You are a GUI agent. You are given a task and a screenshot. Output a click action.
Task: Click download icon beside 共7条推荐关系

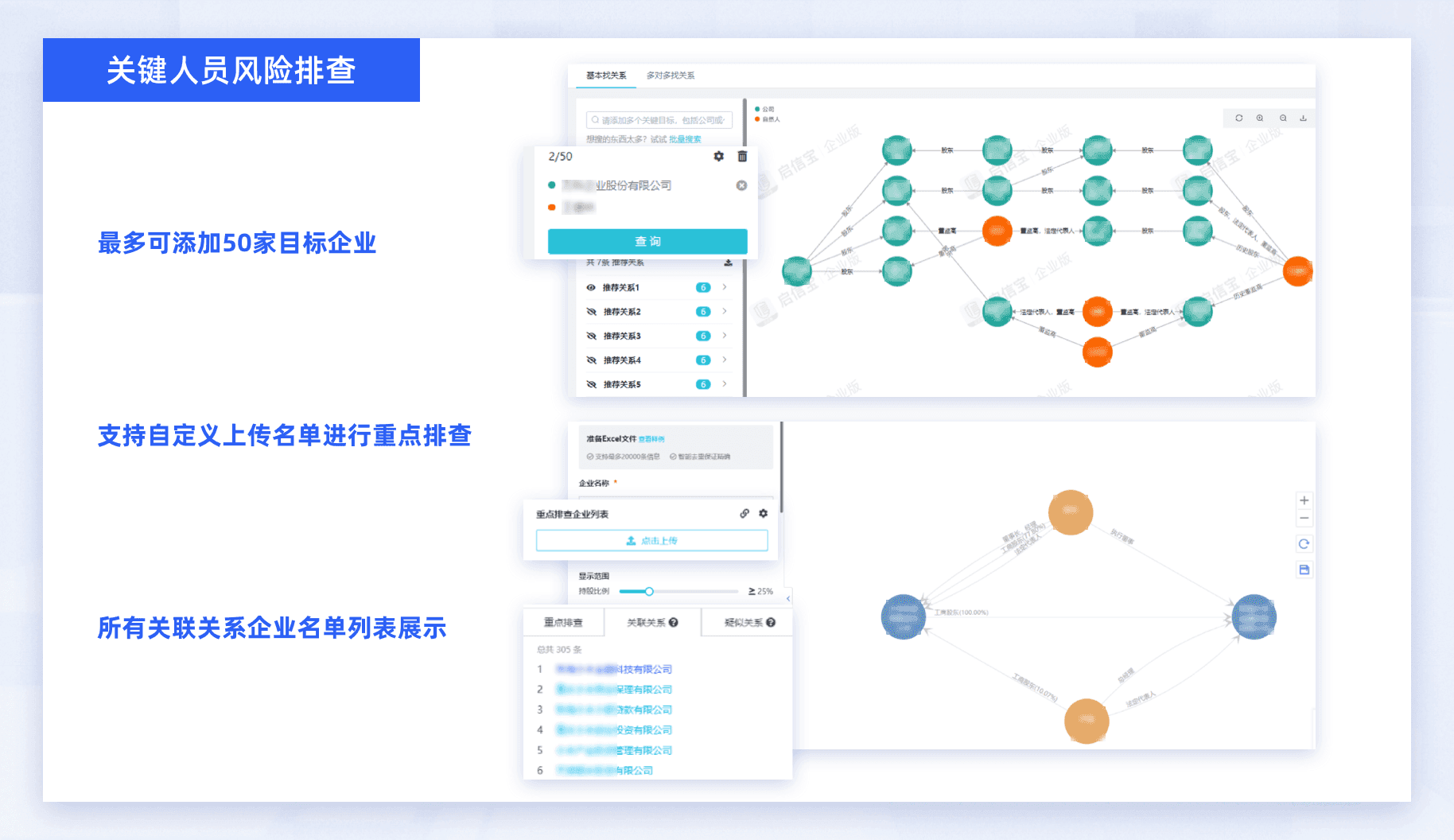[x=728, y=262]
